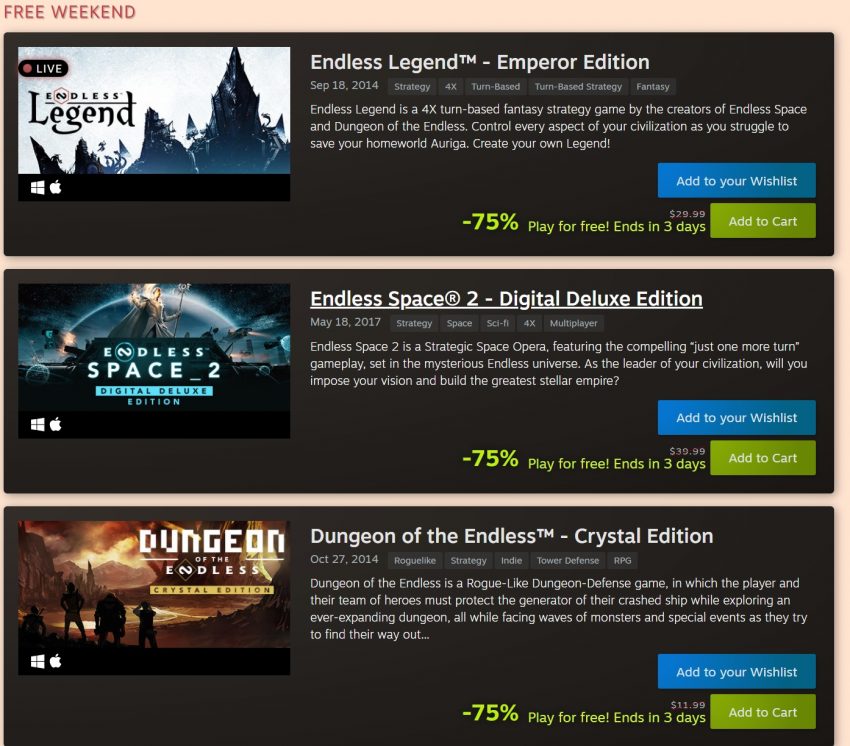Open the Dungeon of the Endless thumbnail
This screenshot has width=850, height=746.
(154, 584)
